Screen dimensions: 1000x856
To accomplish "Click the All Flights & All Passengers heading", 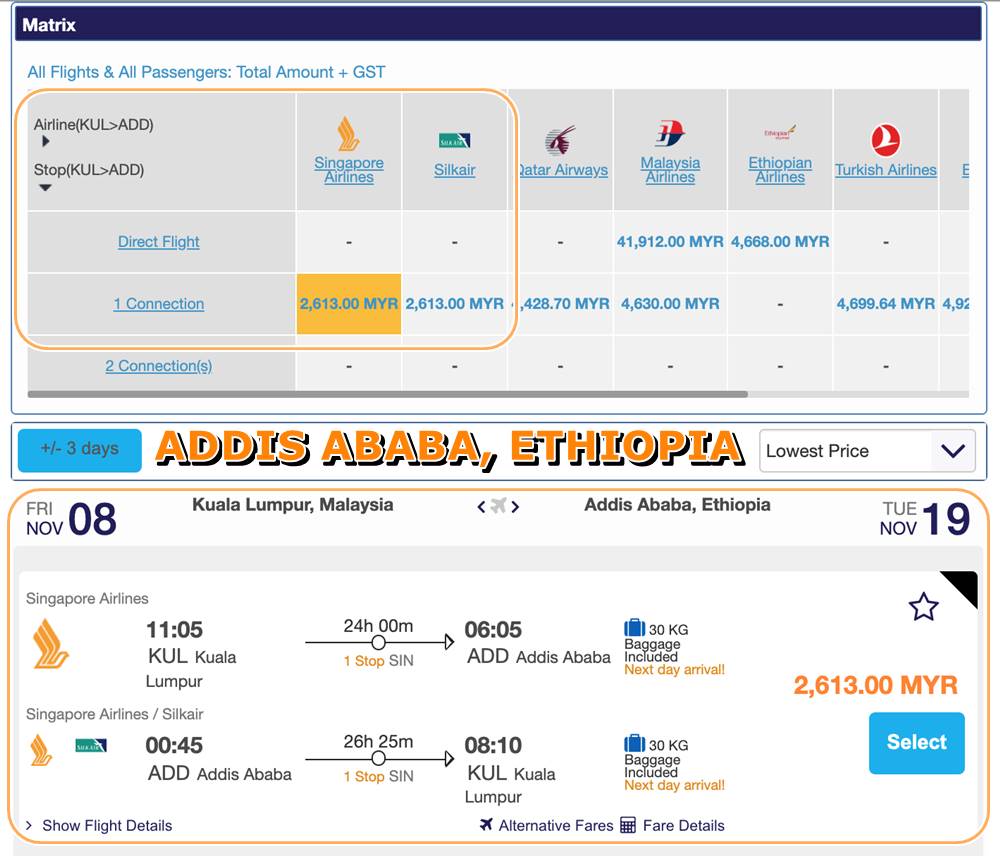I will 206,72.
